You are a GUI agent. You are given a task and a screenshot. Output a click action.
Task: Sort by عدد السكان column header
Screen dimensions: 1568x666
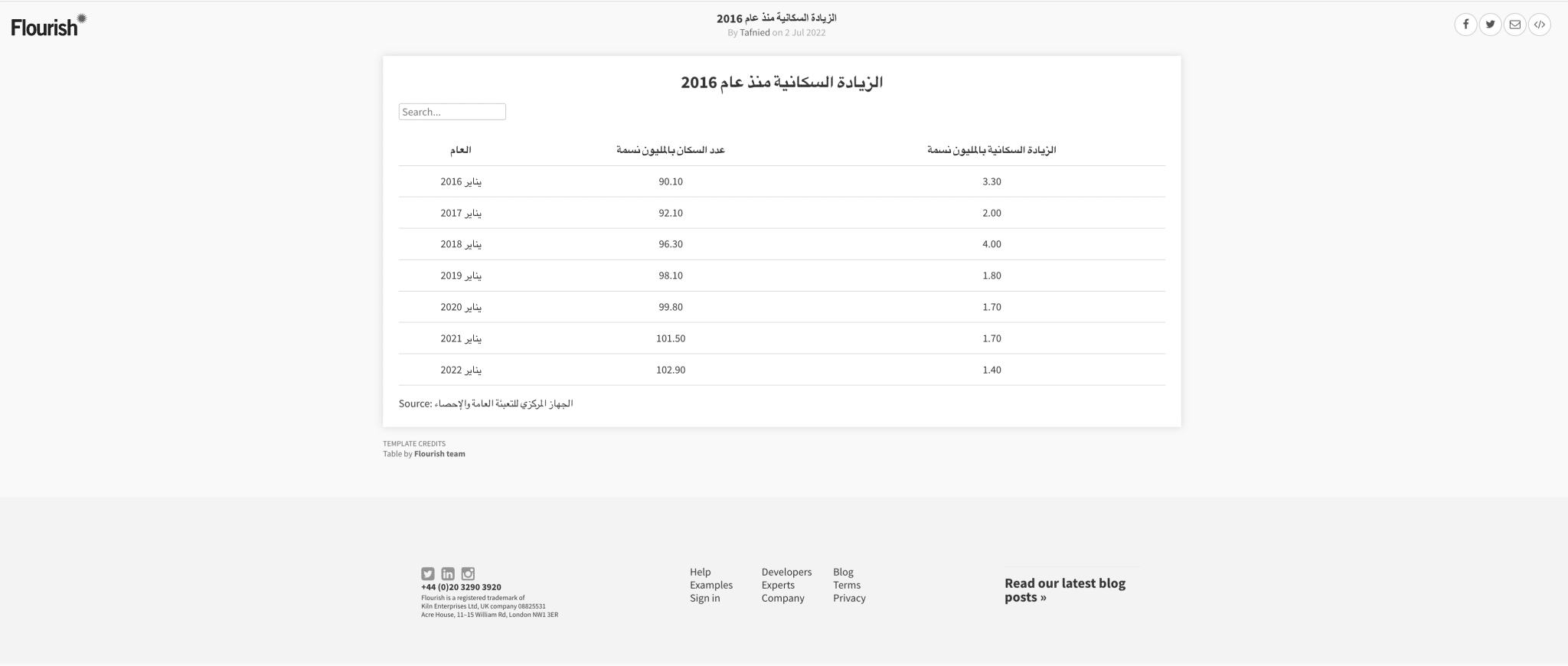click(x=670, y=150)
